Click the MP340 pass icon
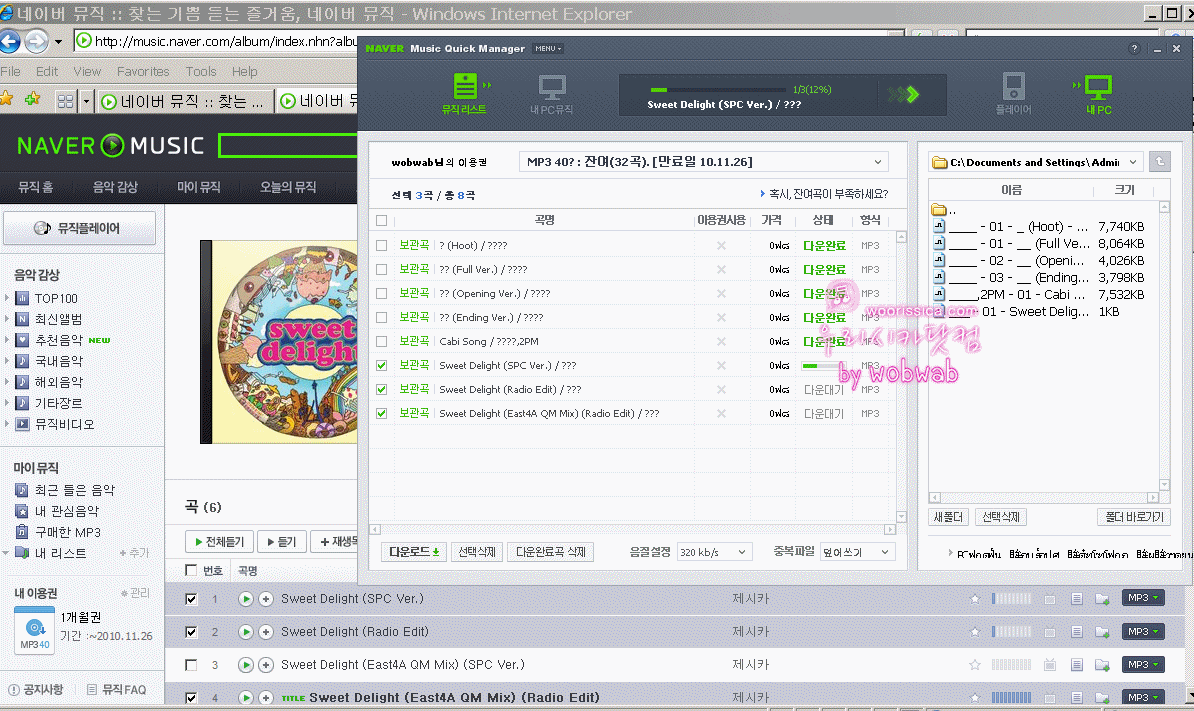 34,630
